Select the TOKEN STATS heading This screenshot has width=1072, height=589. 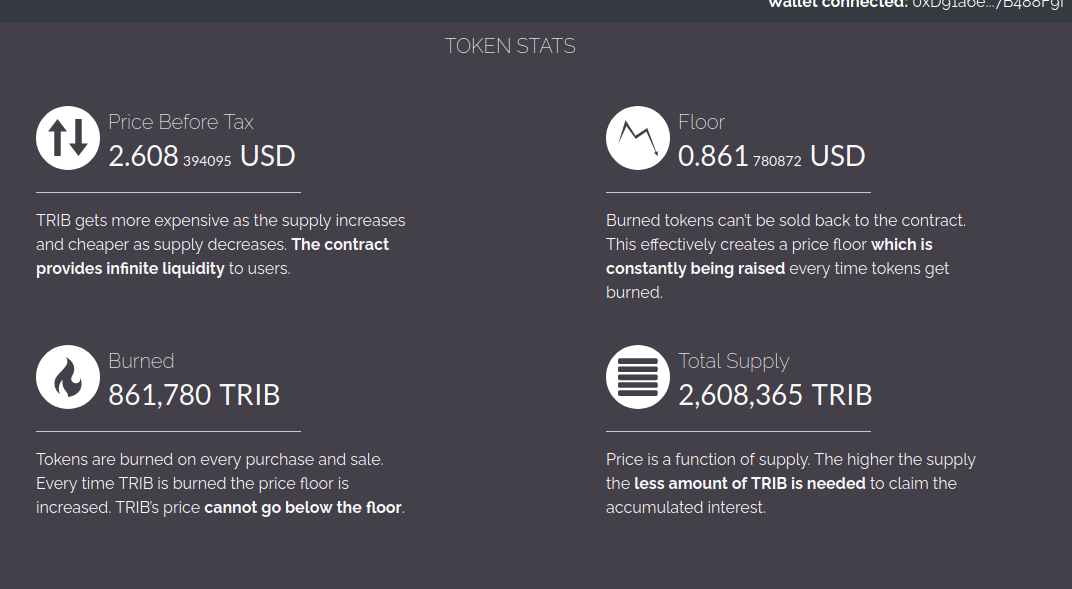[x=510, y=46]
